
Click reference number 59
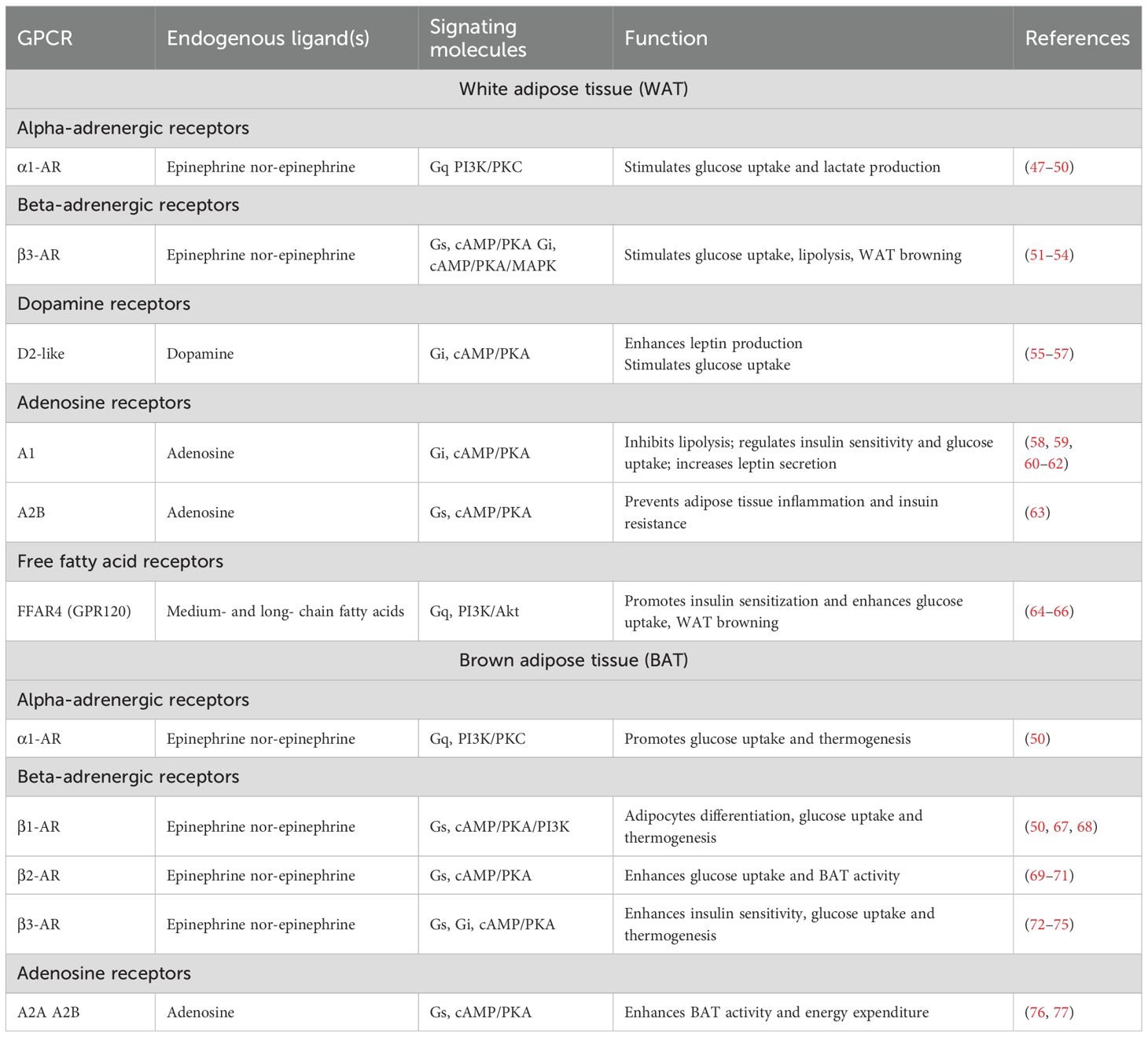click(x=1062, y=442)
